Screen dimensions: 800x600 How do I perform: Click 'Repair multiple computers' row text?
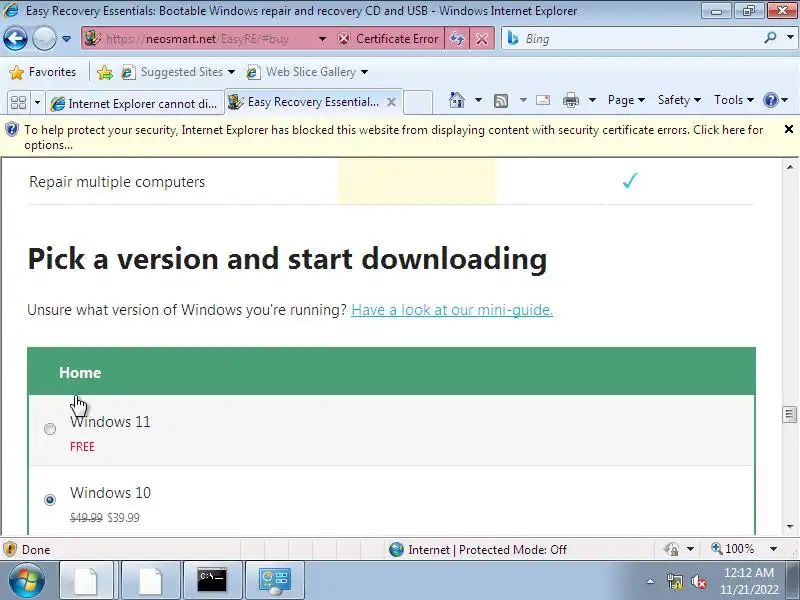[117, 182]
